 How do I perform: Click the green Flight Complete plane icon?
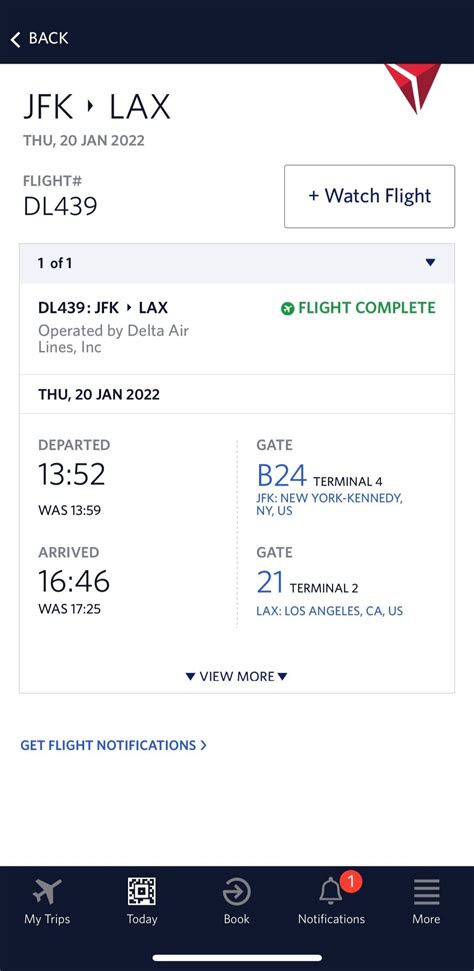click(x=287, y=308)
